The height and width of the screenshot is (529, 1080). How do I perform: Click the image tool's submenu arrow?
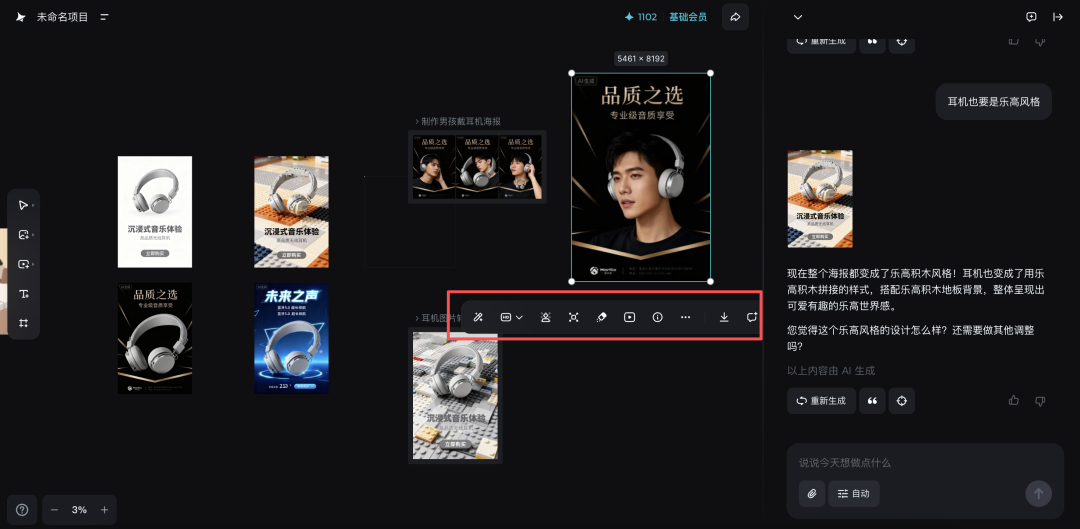[x=33, y=235]
